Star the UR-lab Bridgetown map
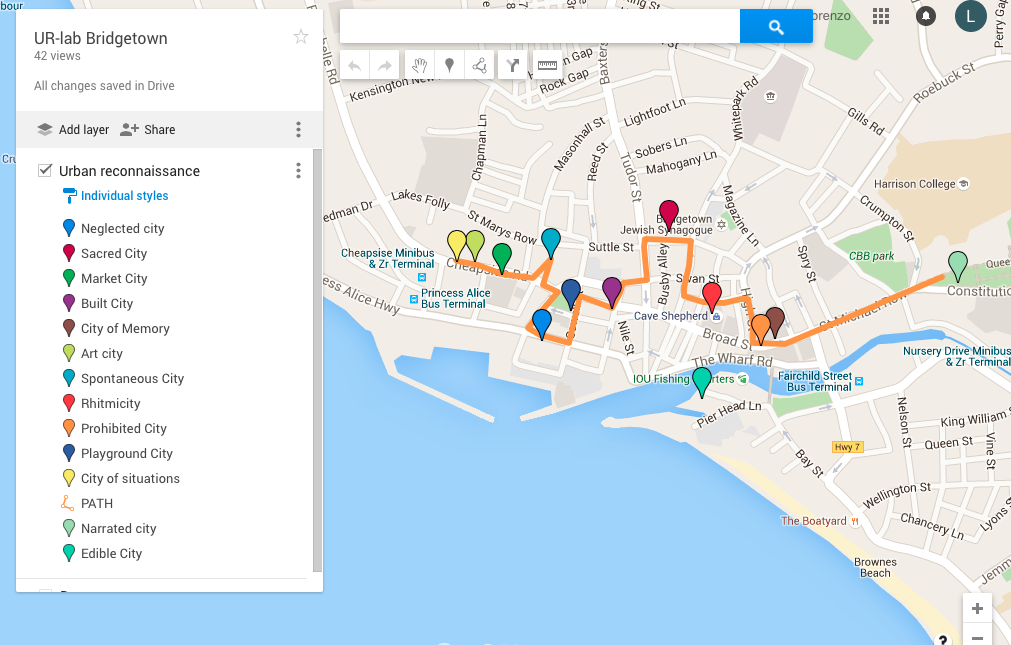Image resolution: width=1011 pixels, height=645 pixels. click(300, 37)
